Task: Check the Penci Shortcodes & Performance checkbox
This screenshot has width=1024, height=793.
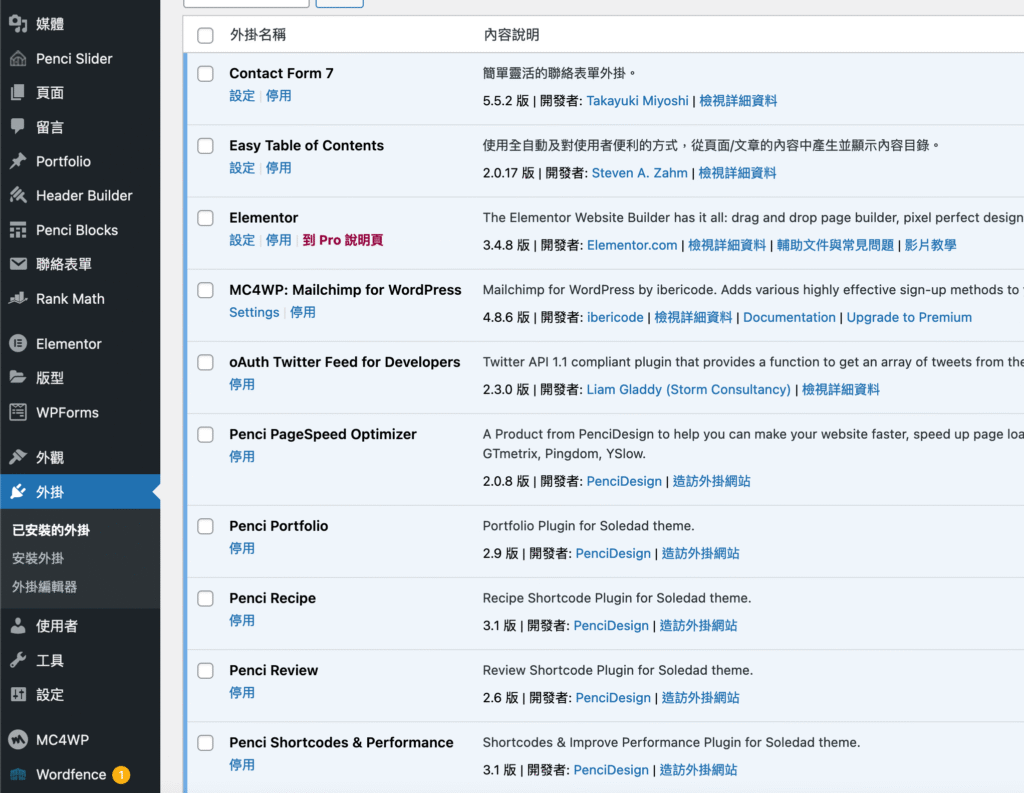Action: point(206,743)
